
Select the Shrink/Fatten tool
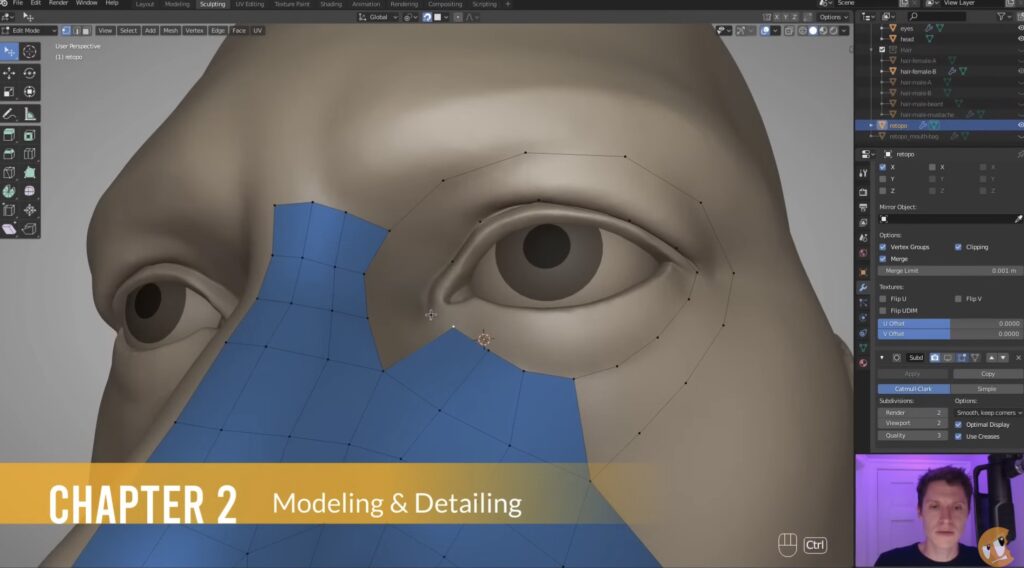(x=29, y=210)
